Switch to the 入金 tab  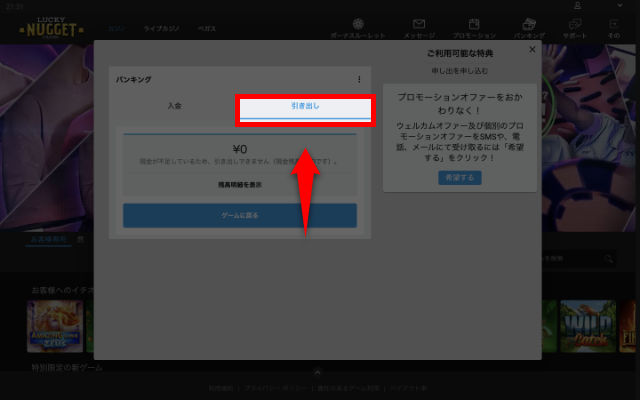click(175, 105)
